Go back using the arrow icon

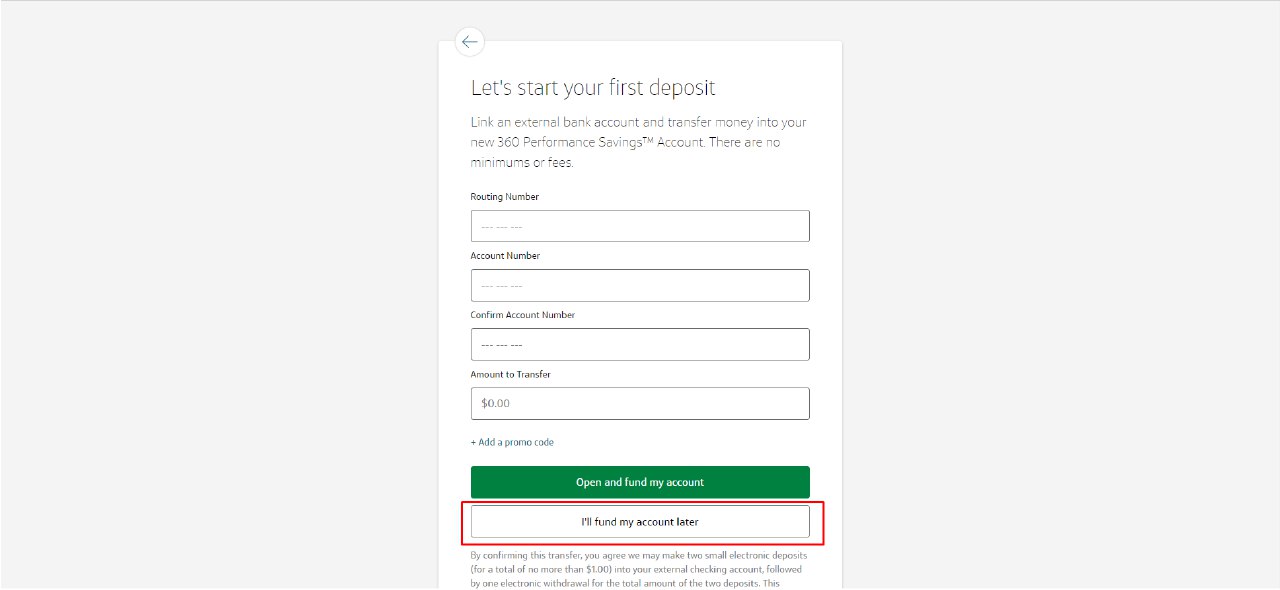(469, 42)
